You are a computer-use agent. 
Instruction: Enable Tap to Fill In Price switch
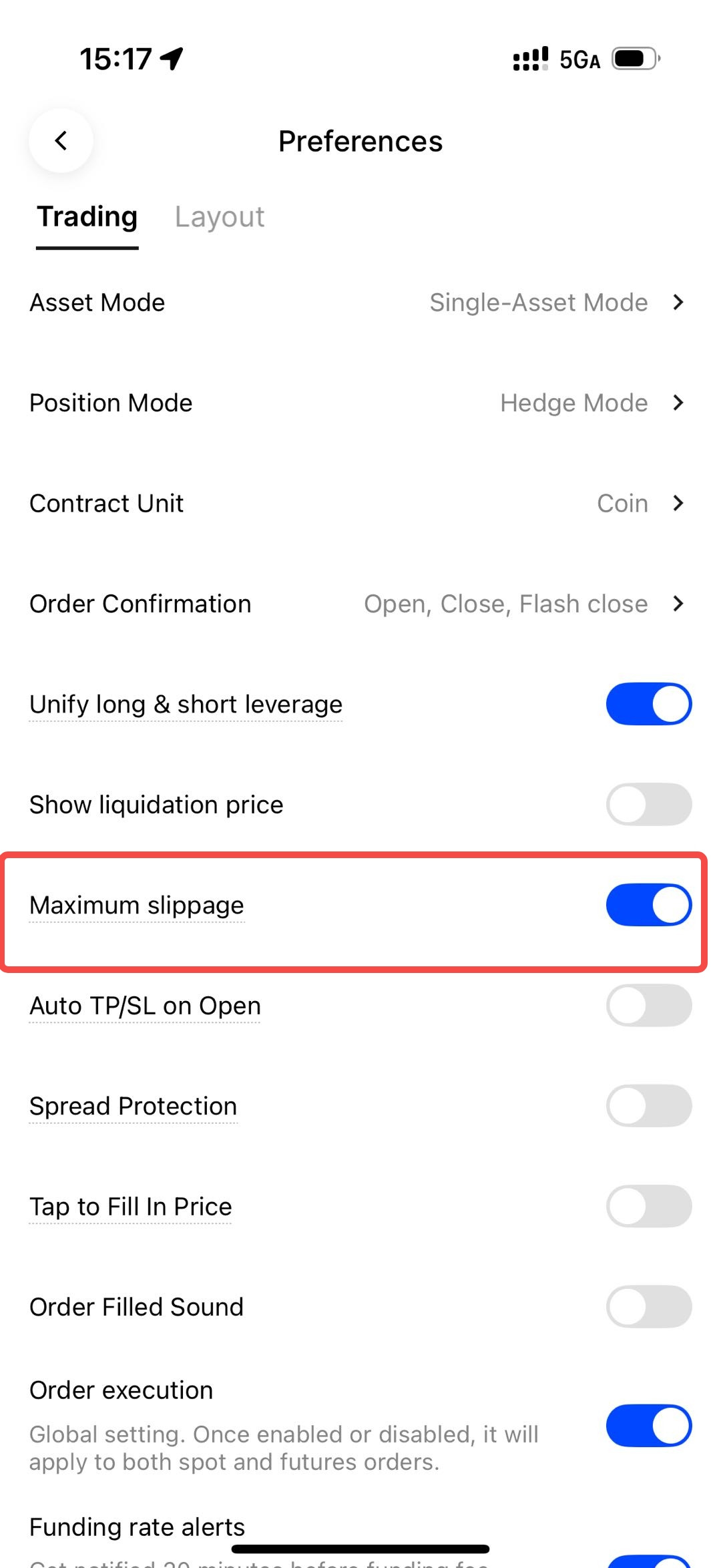648,1206
